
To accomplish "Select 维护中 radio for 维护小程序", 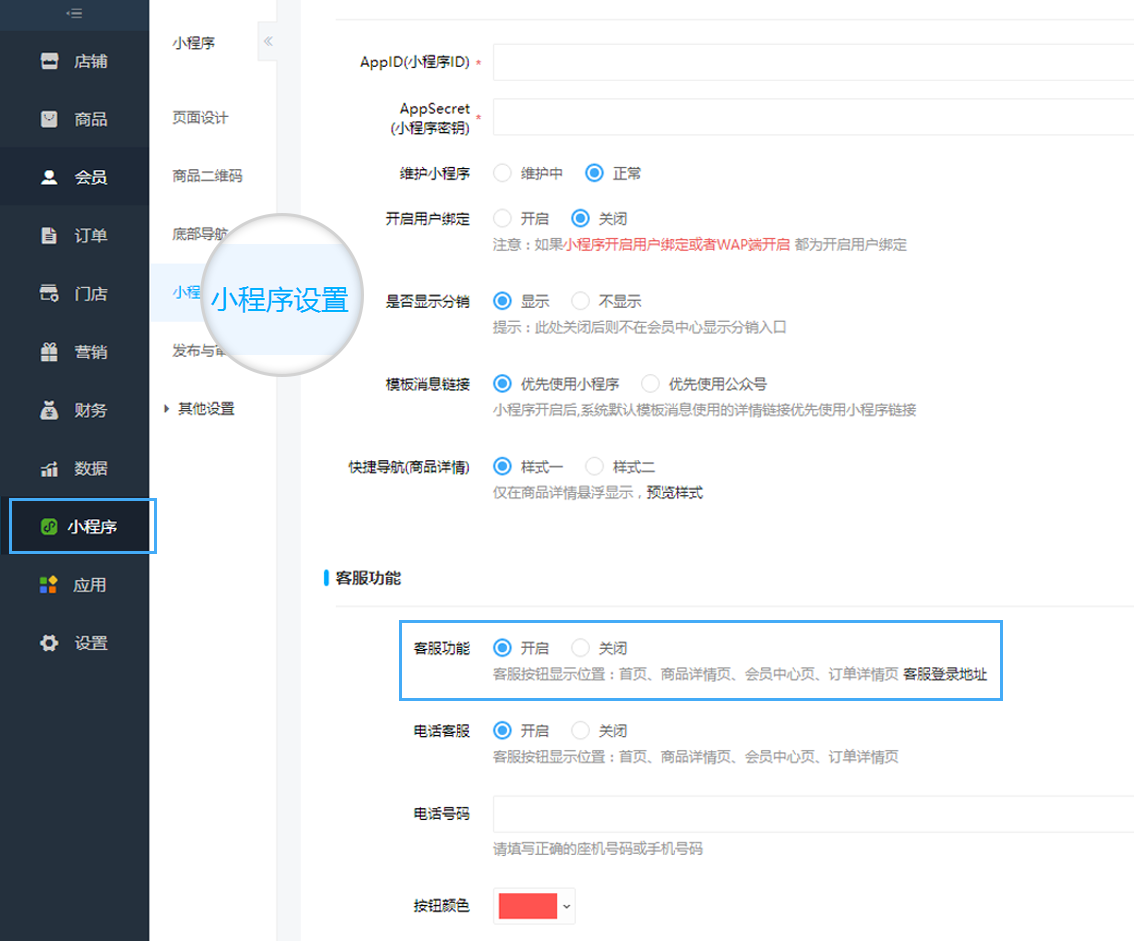I will pos(502,172).
